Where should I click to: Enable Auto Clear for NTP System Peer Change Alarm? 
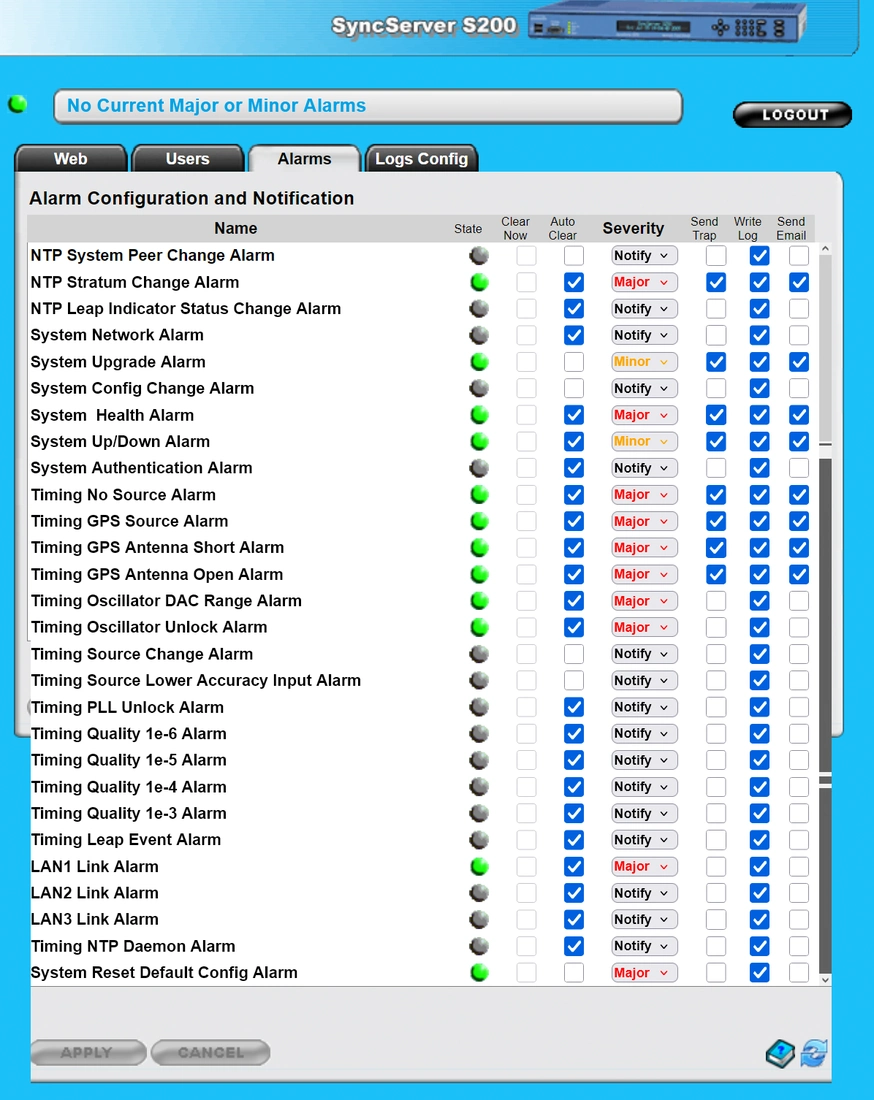(x=574, y=255)
